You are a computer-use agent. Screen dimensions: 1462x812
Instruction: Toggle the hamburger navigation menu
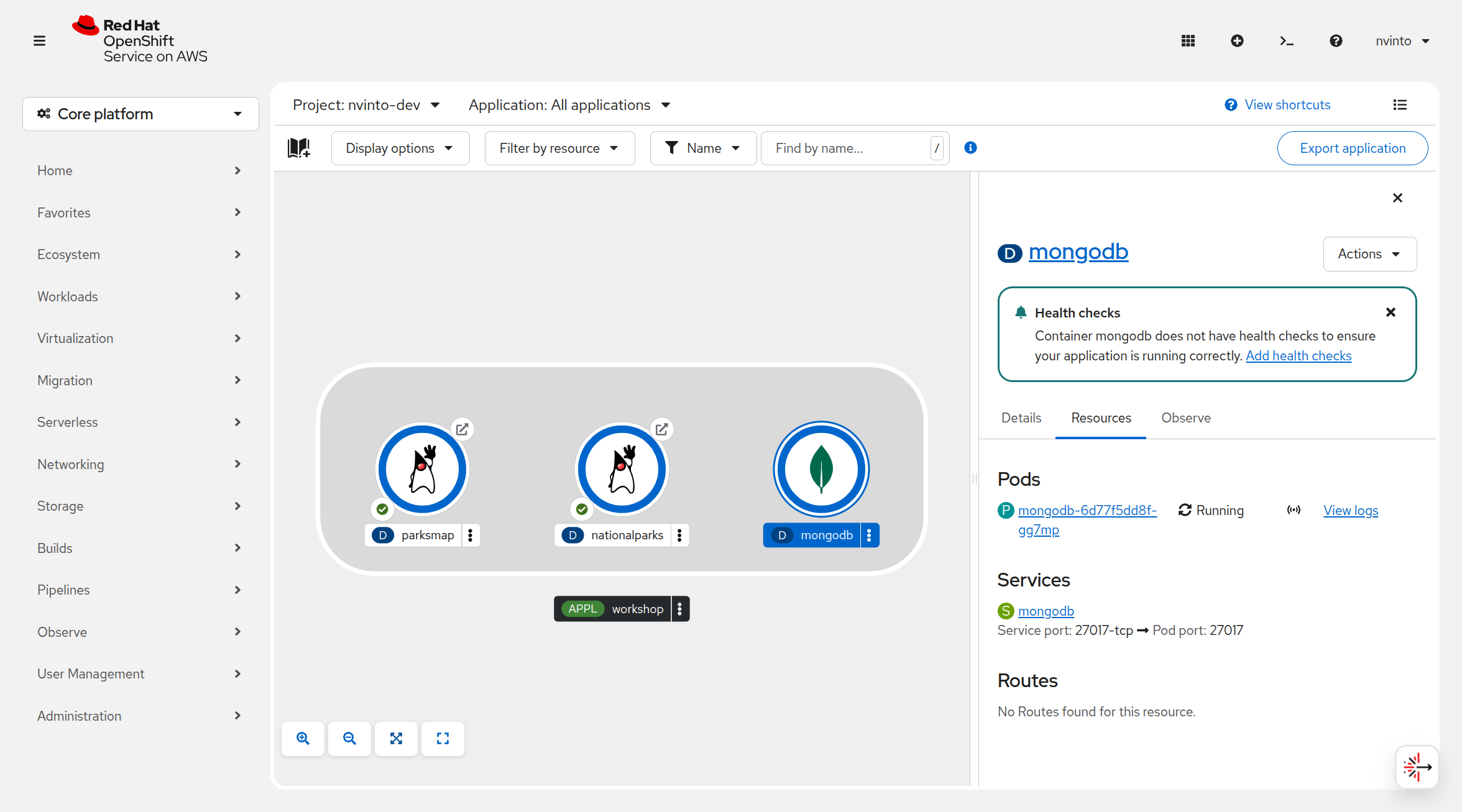tap(39, 41)
